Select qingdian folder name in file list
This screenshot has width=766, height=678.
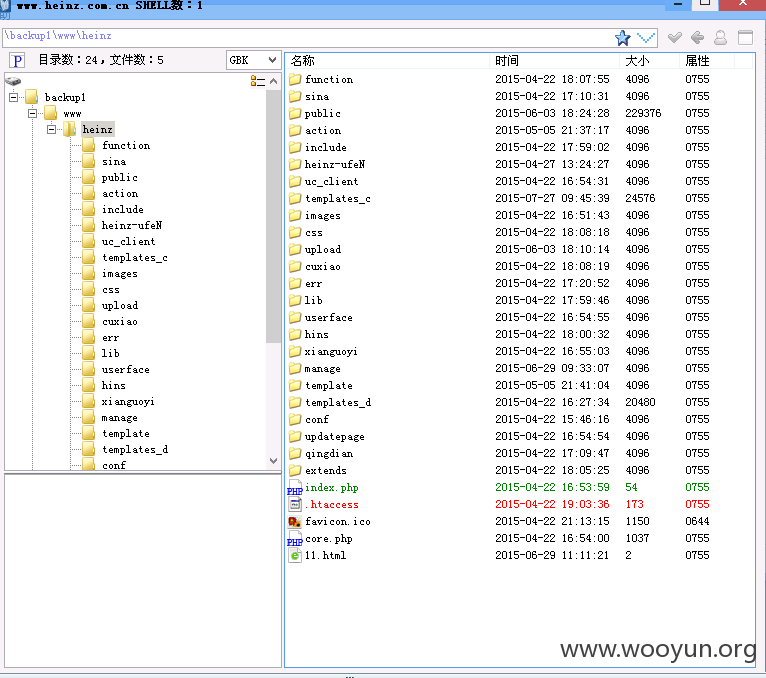(x=329, y=453)
